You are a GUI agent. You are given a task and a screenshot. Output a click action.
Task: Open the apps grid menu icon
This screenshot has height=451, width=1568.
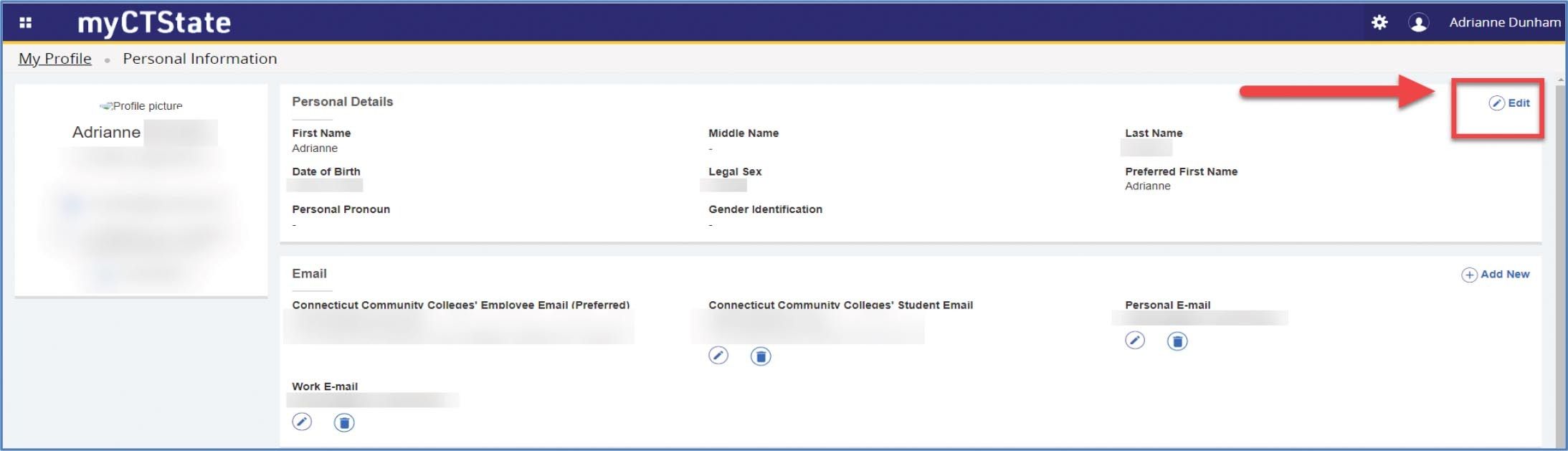click(x=26, y=23)
